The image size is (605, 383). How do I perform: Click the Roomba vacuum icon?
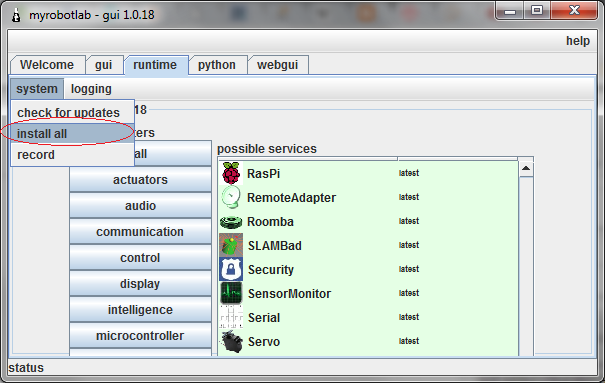tap(231, 222)
